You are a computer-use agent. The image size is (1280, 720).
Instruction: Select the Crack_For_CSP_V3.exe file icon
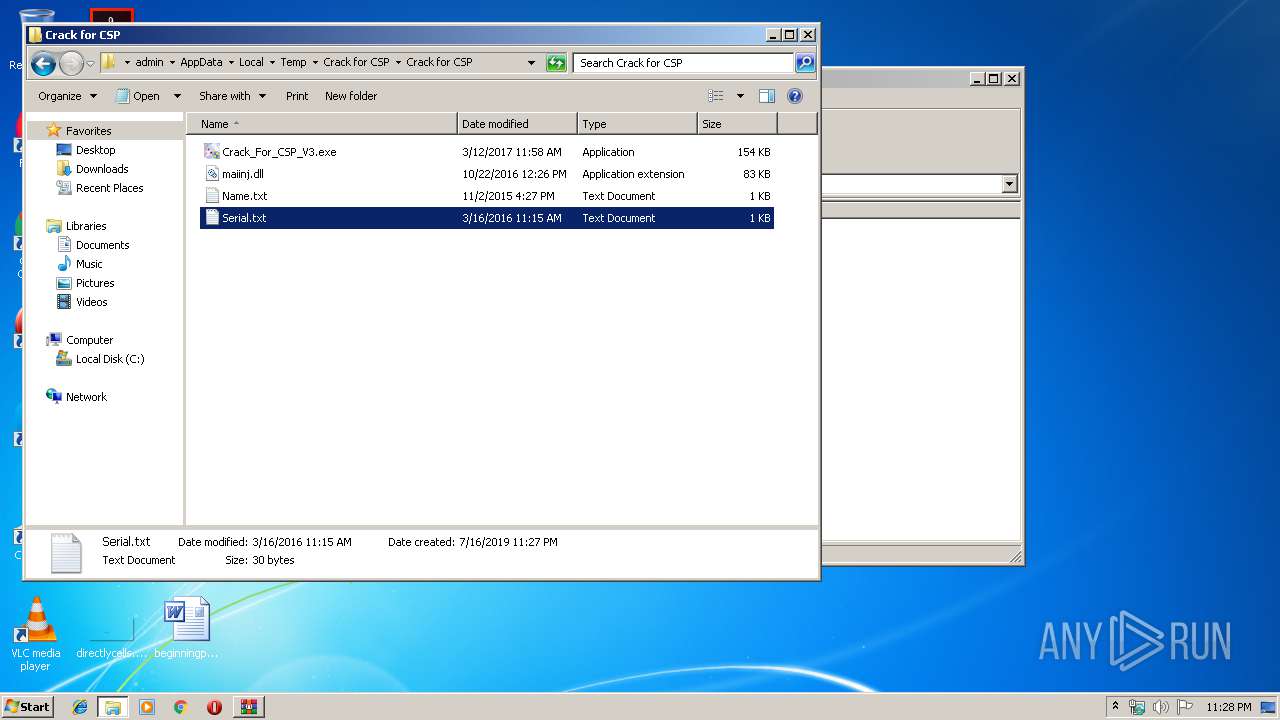pos(211,152)
